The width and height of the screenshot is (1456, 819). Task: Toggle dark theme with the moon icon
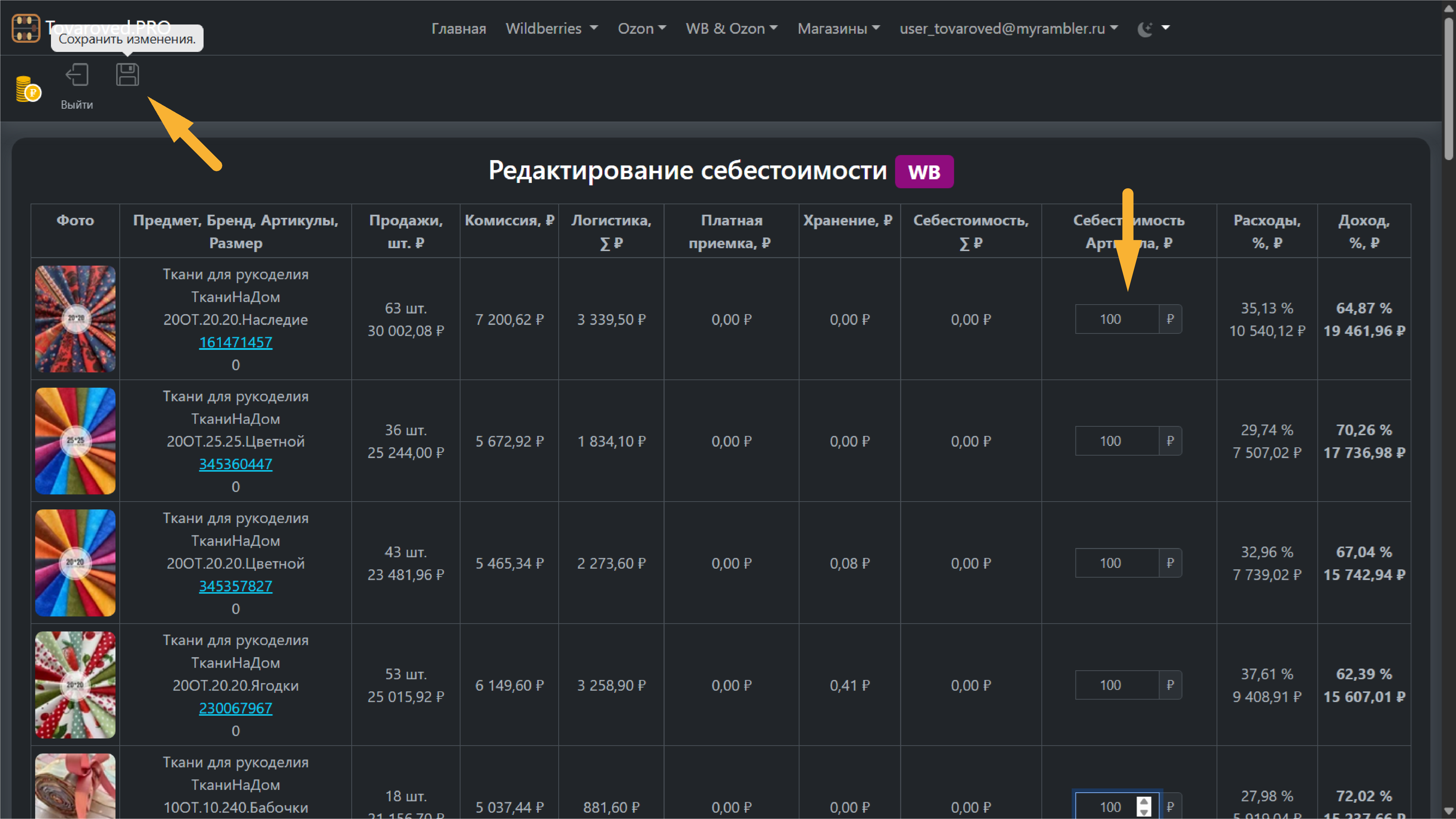[x=1145, y=28]
